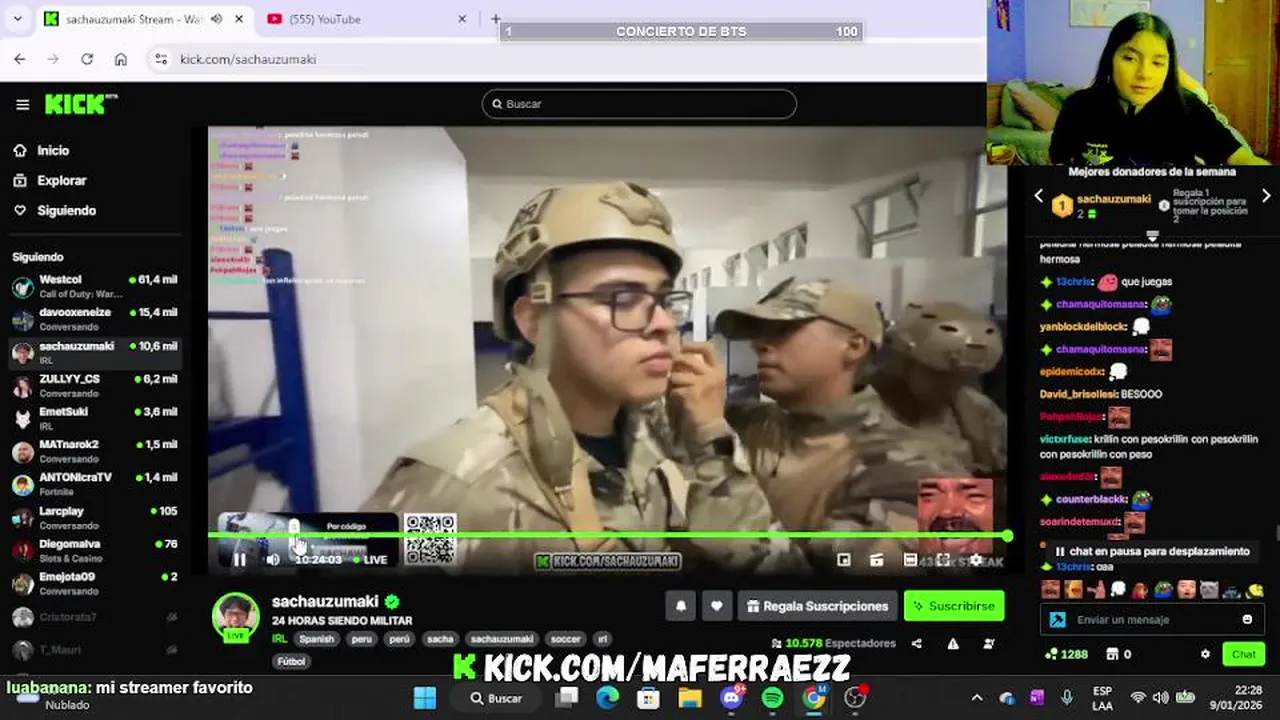Open ANTONIcraTV channel in sidebar

(95, 484)
